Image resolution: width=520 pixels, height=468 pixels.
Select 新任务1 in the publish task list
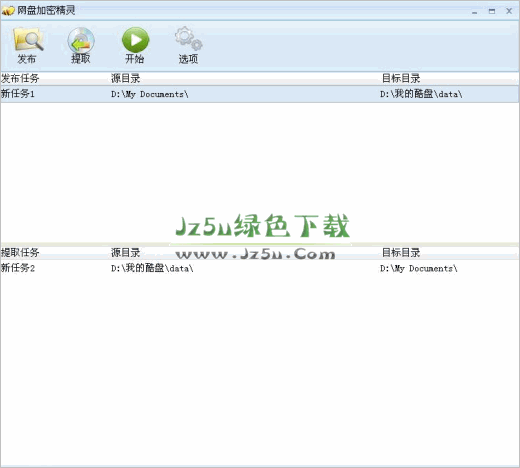(18, 94)
